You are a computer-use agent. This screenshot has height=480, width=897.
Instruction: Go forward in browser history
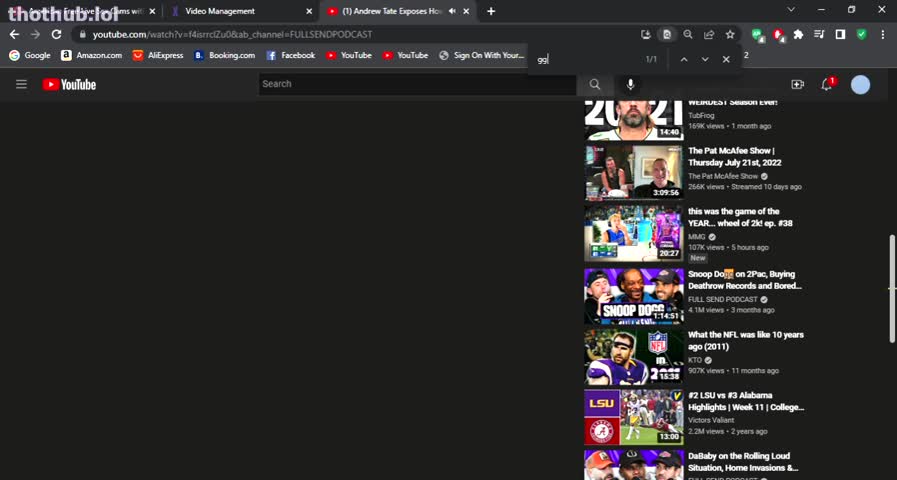(35, 34)
